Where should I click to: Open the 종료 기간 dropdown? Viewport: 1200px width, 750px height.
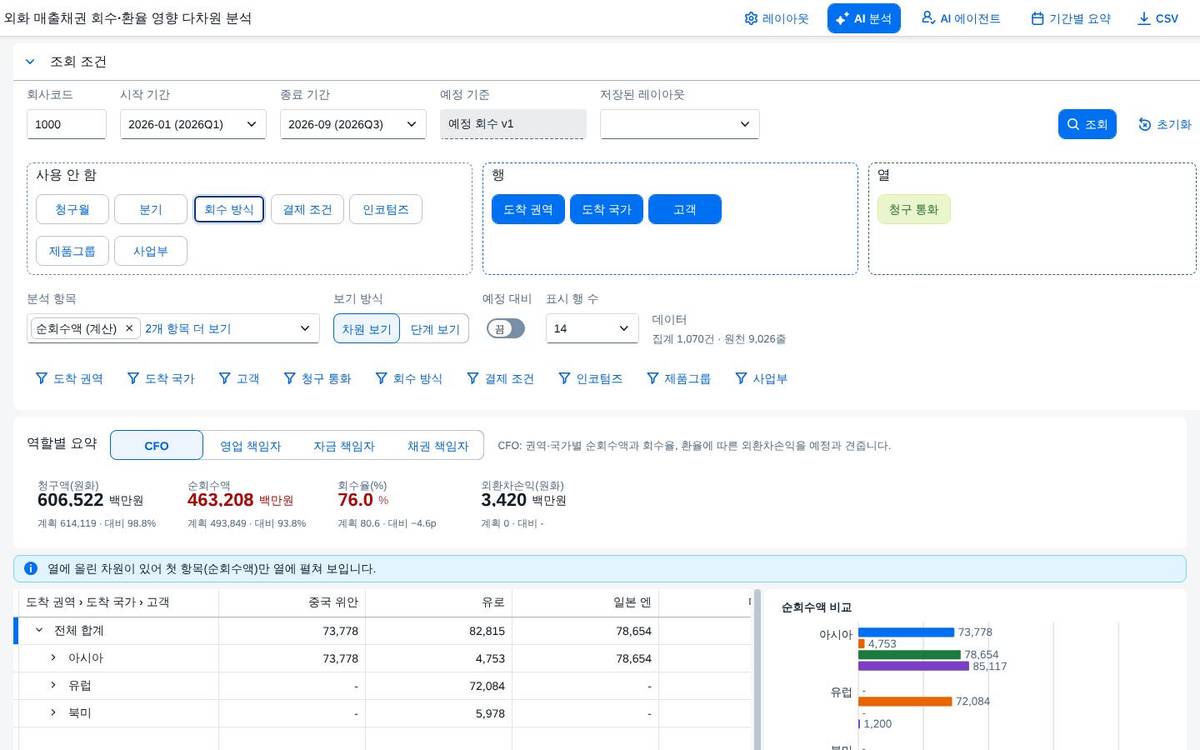pos(353,124)
